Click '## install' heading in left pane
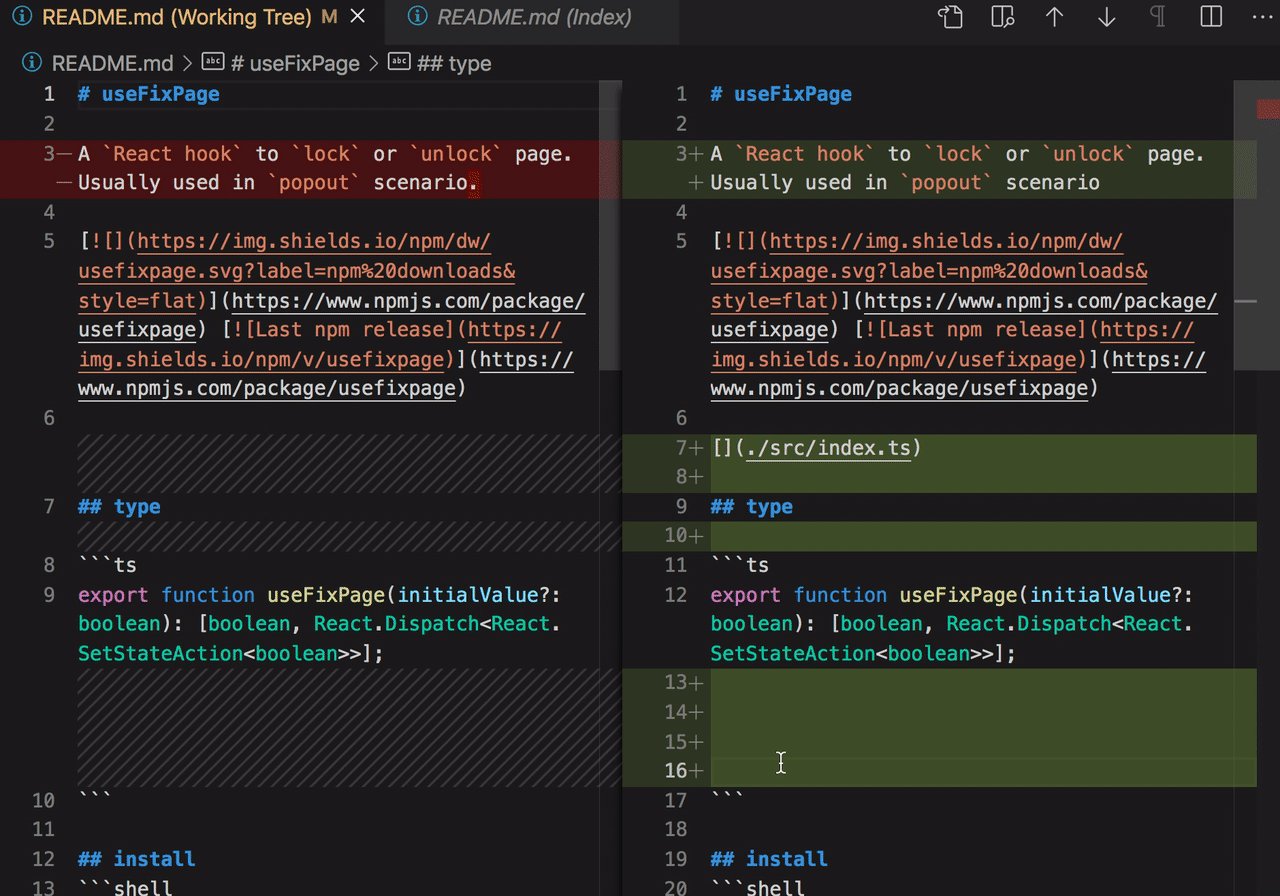The width and height of the screenshot is (1280, 896). tap(137, 859)
